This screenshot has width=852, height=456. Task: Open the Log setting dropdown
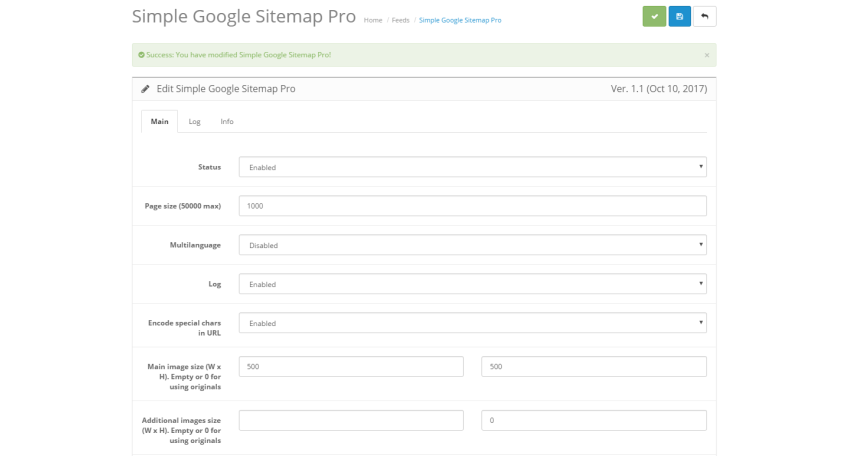[x=473, y=284]
